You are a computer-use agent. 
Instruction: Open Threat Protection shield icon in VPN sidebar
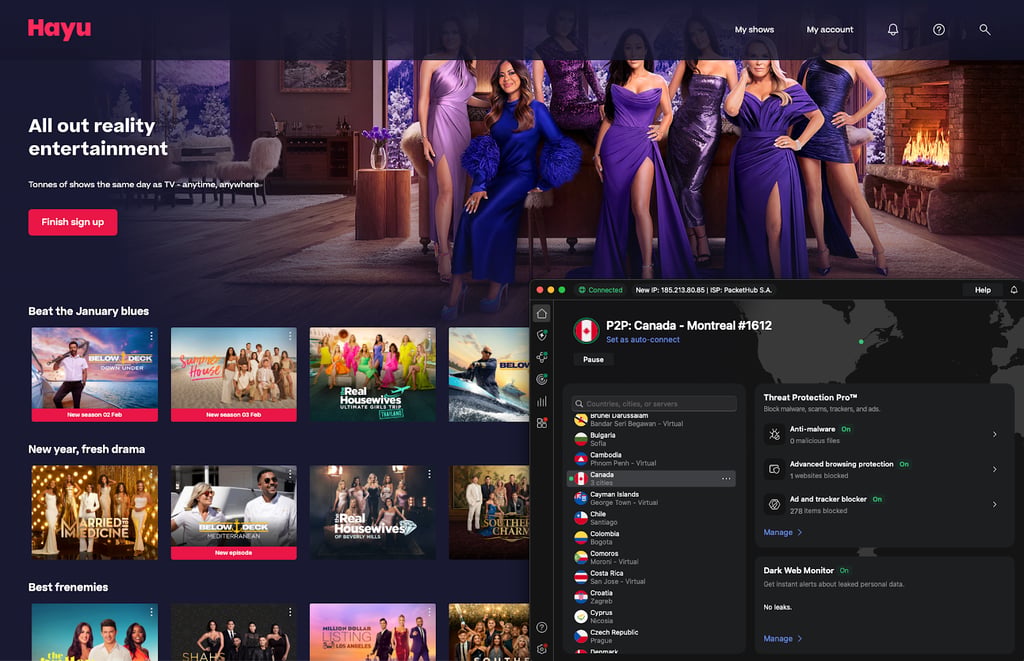[541, 335]
